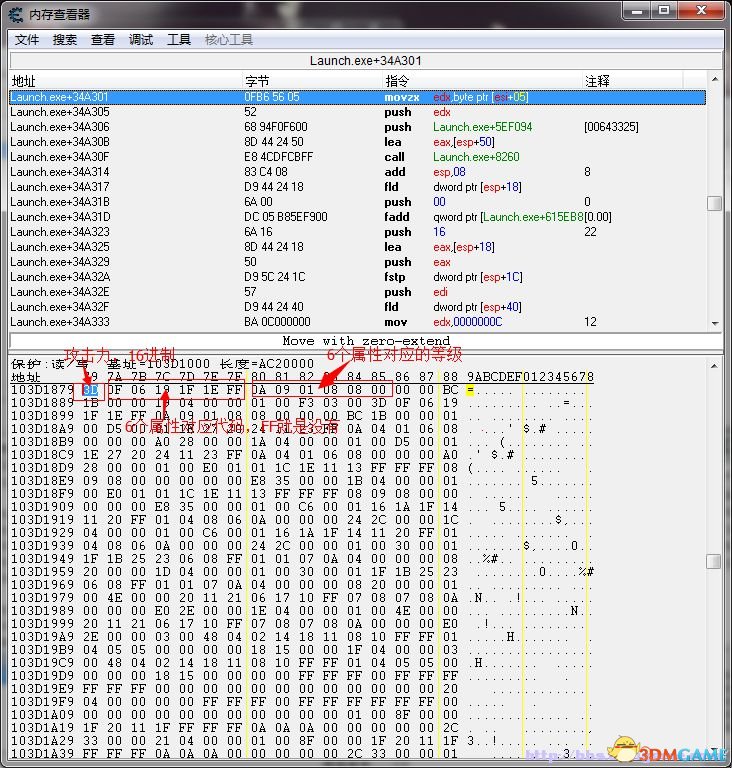Minimize the 内存查看器 window
The image size is (732, 768).
(x=637, y=11)
